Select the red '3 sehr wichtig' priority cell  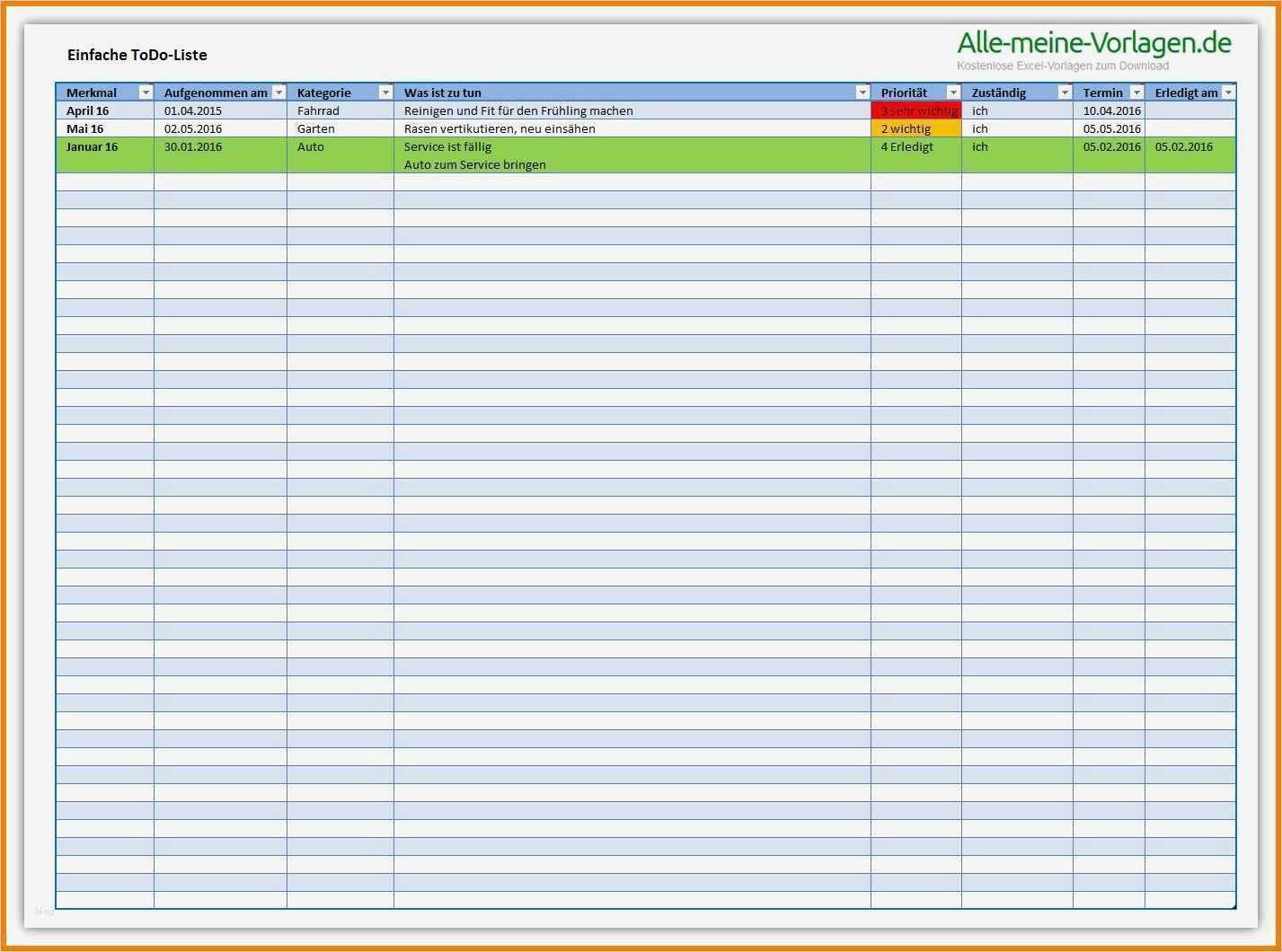click(x=916, y=110)
